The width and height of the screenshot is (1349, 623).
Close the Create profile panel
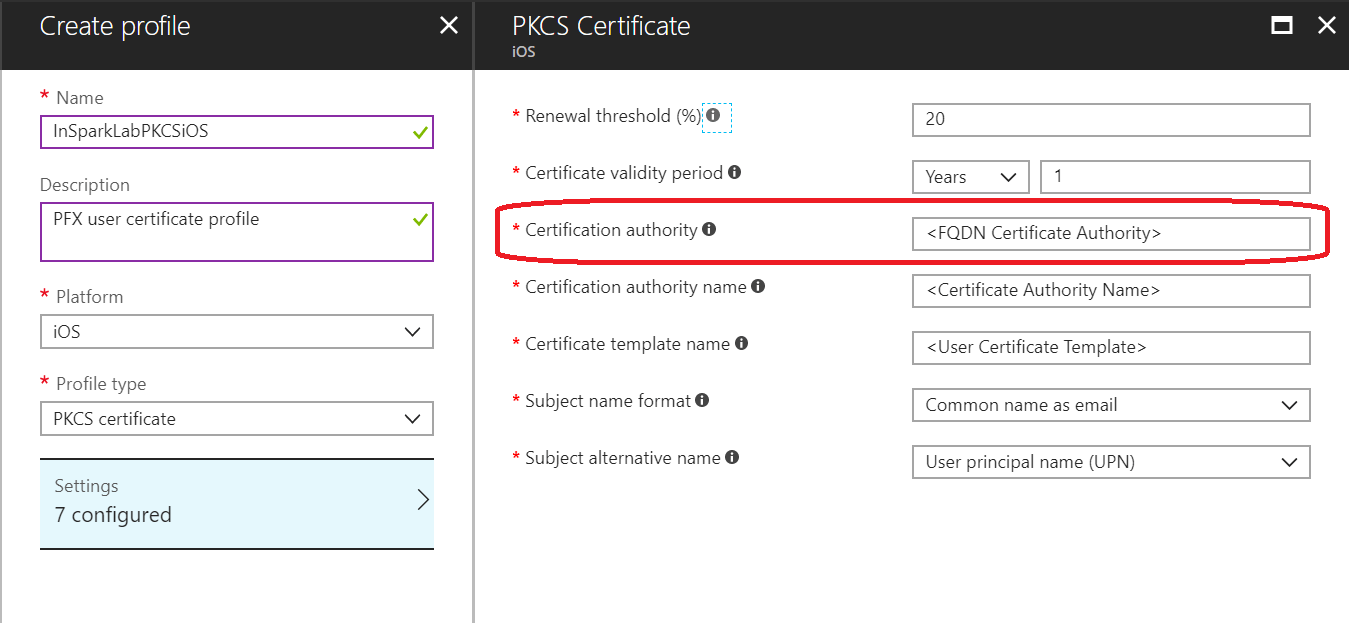tap(448, 25)
